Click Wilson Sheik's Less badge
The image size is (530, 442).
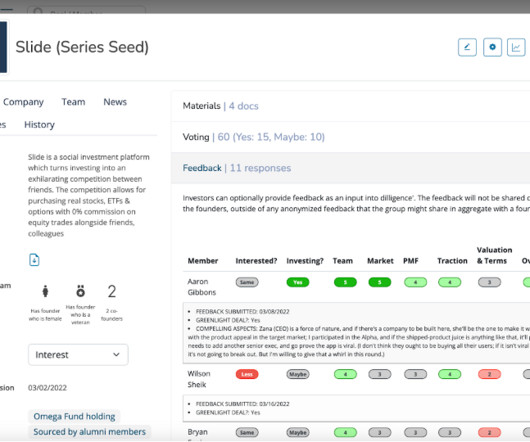[x=247, y=374]
